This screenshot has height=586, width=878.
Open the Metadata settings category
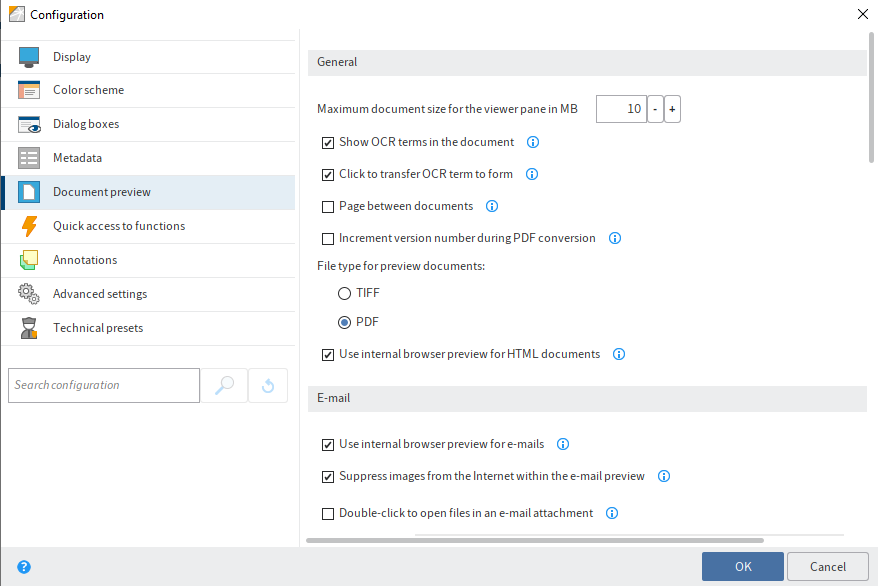point(77,158)
